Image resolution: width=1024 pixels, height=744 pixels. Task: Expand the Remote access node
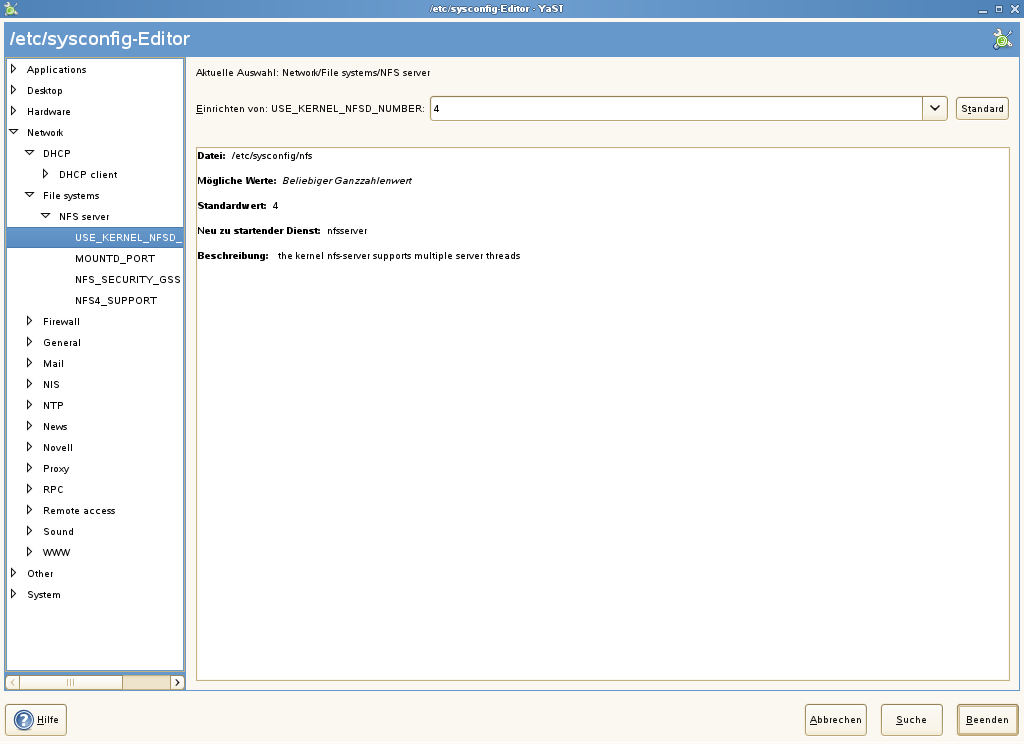click(29, 509)
